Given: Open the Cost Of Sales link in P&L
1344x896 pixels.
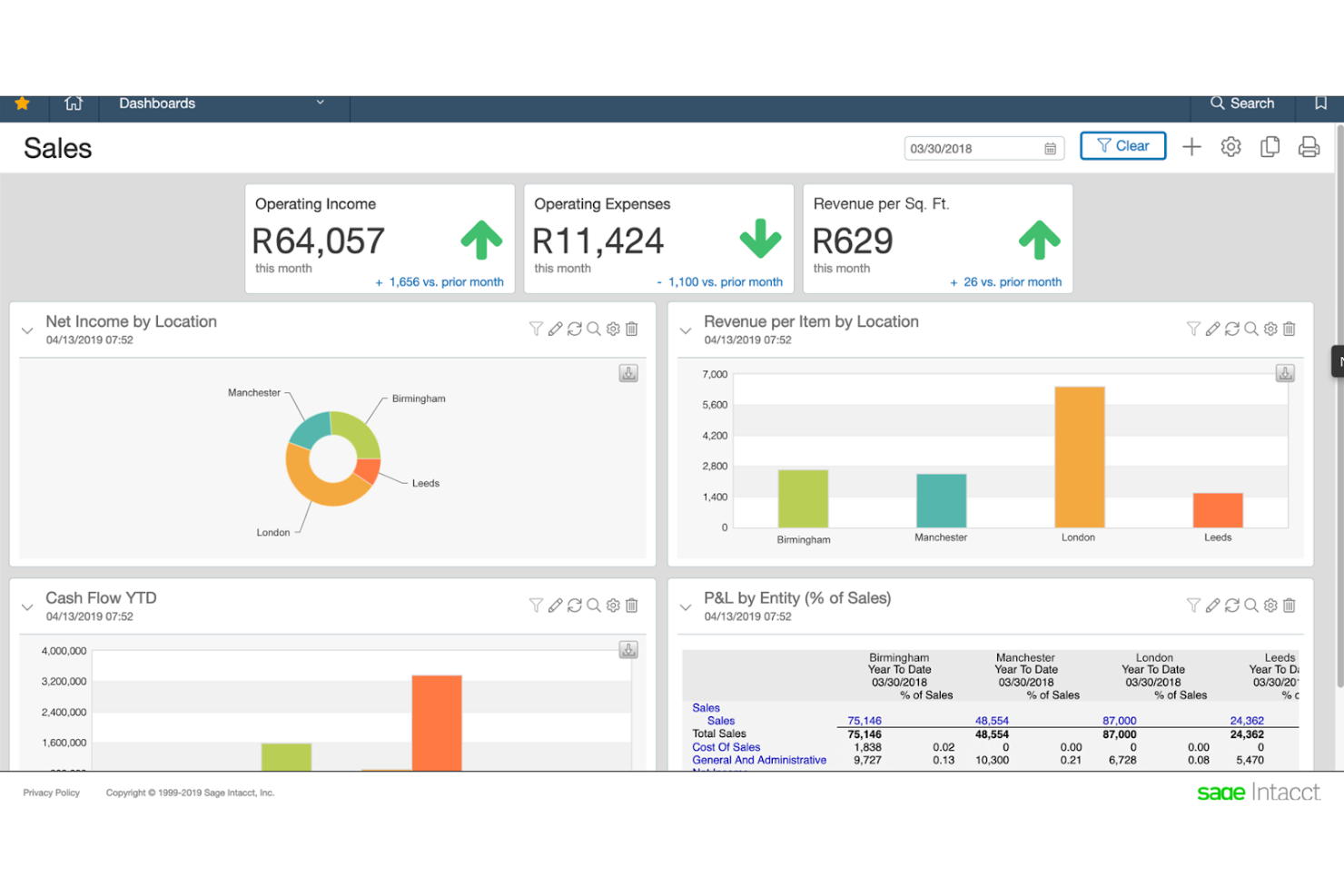Looking at the screenshot, I should pos(726,746).
